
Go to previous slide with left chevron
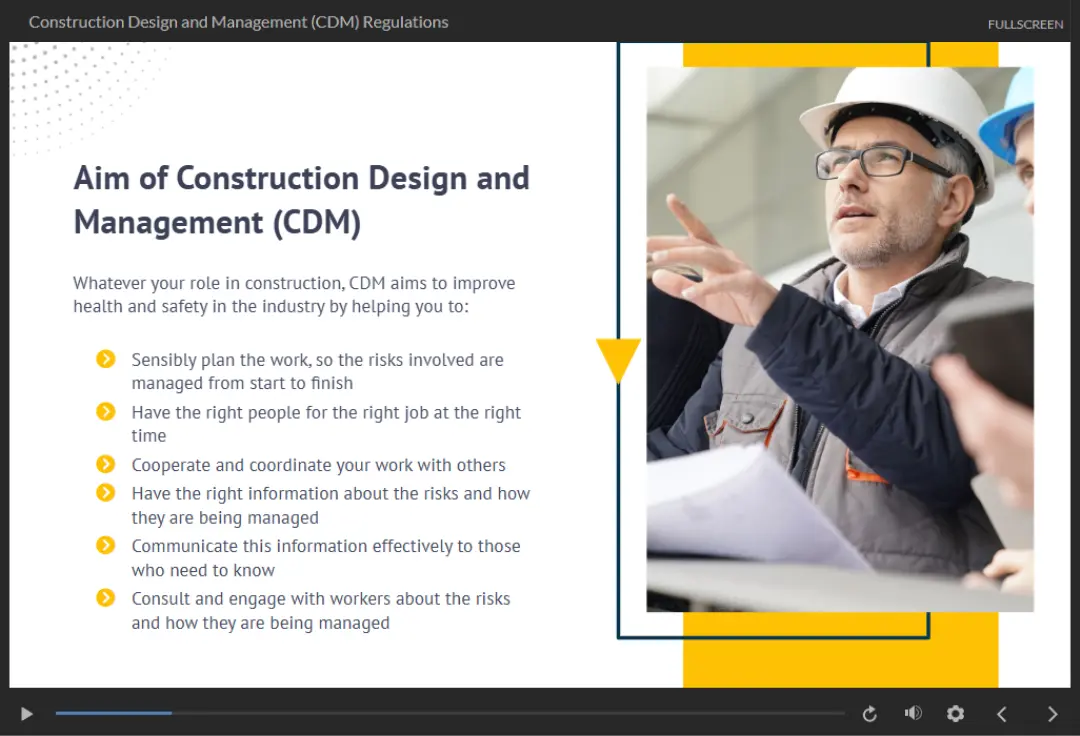1001,714
